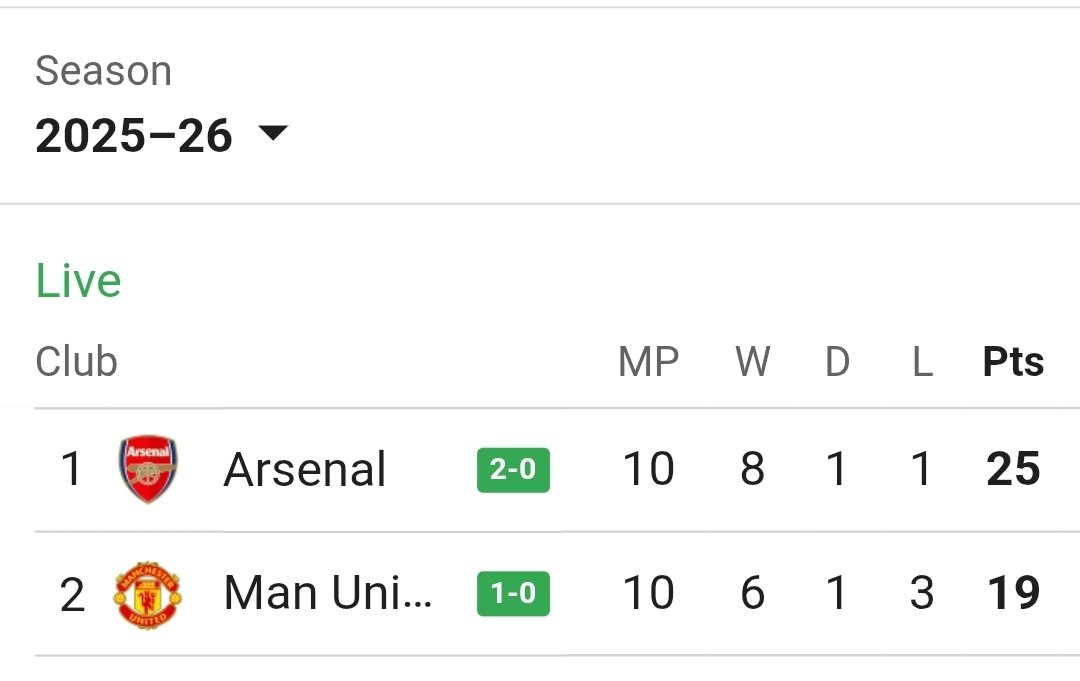Open the Season 2025–26 dropdown arrow
The image size is (1080, 681).
[x=273, y=132]
